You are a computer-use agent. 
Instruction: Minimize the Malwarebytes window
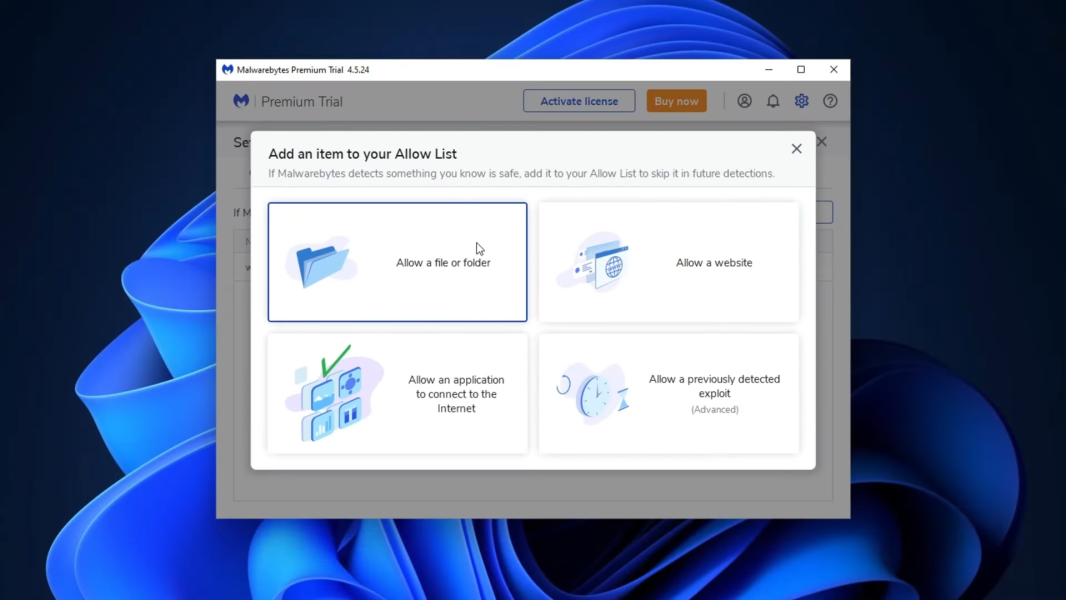(769, 69)
